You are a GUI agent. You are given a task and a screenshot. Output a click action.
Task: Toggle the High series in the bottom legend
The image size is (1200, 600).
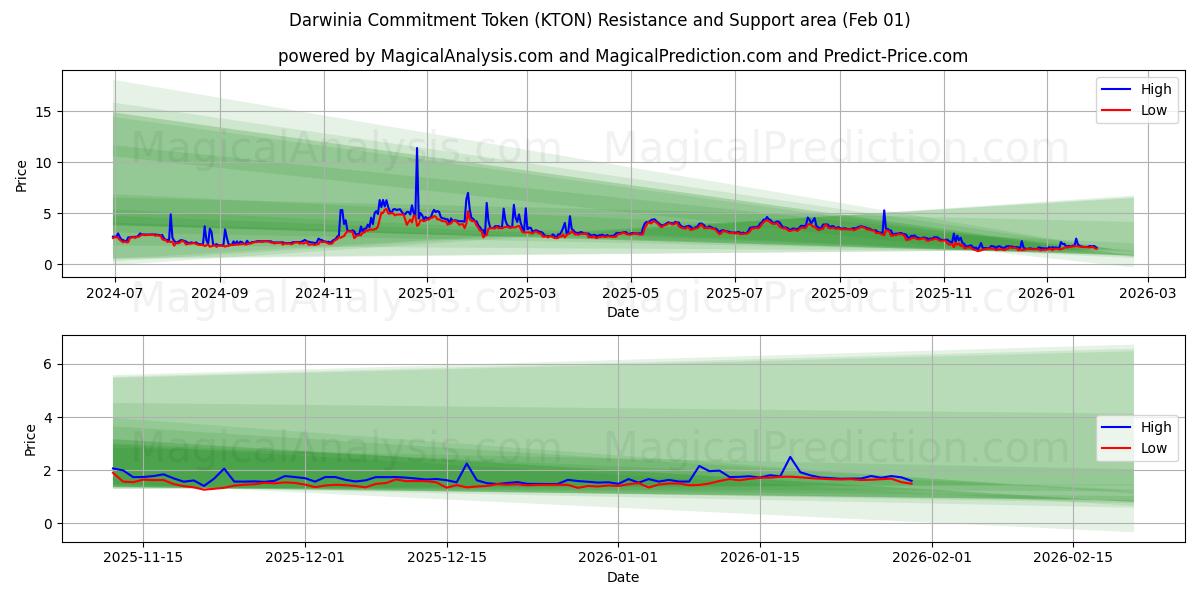tap(1145, 428)
